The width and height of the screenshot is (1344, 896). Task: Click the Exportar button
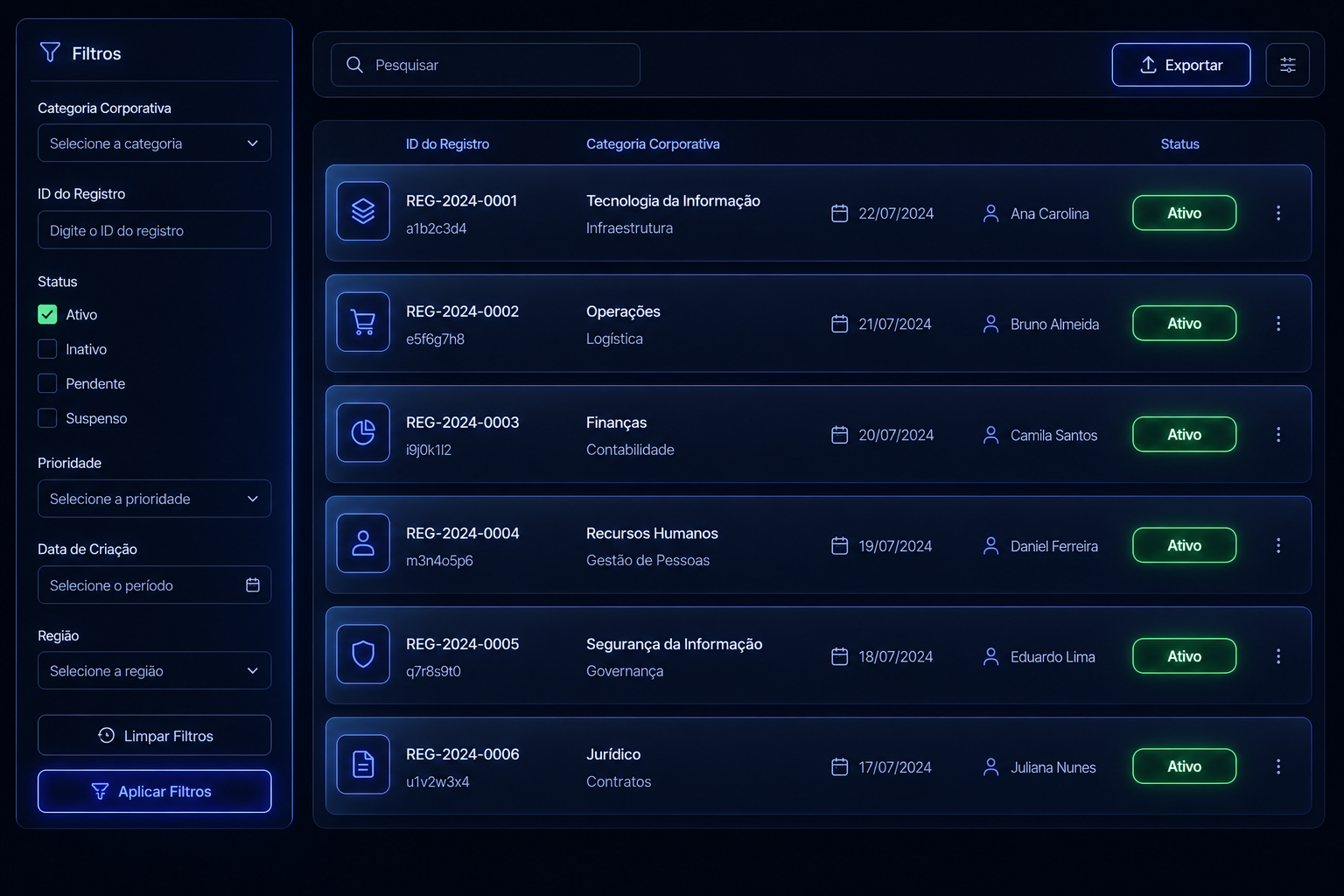(x=1180, y=65)
